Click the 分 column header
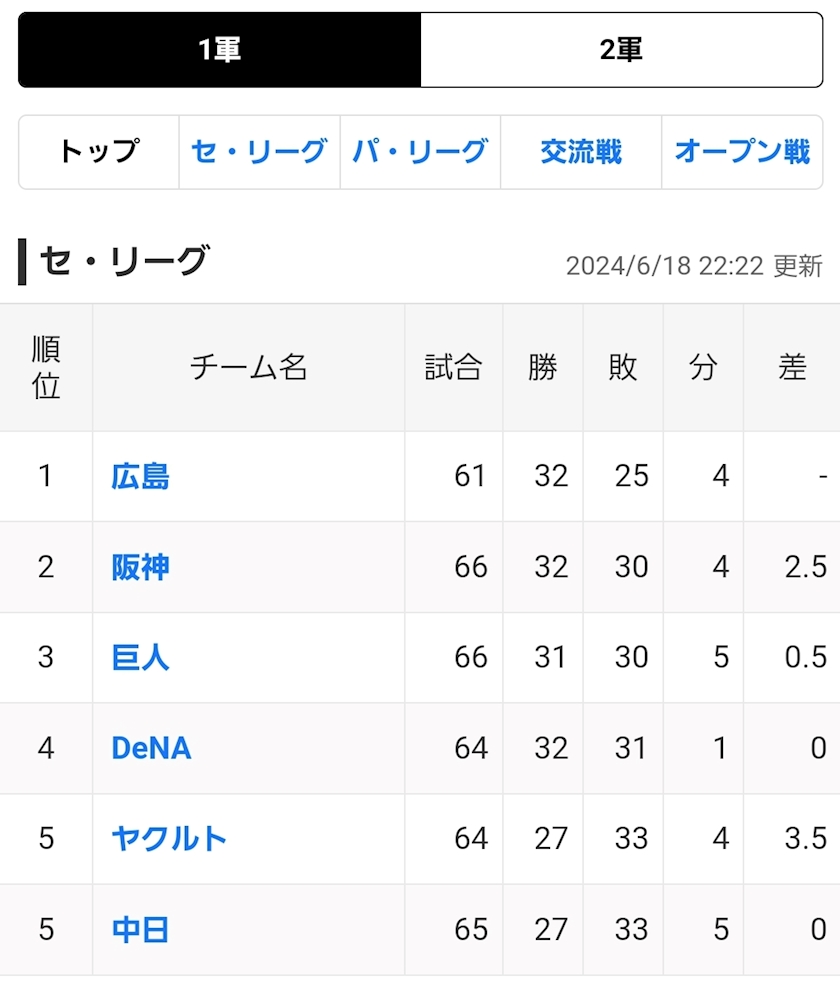840x1004 pixels. pyautogui.click(x=703, y=367)
